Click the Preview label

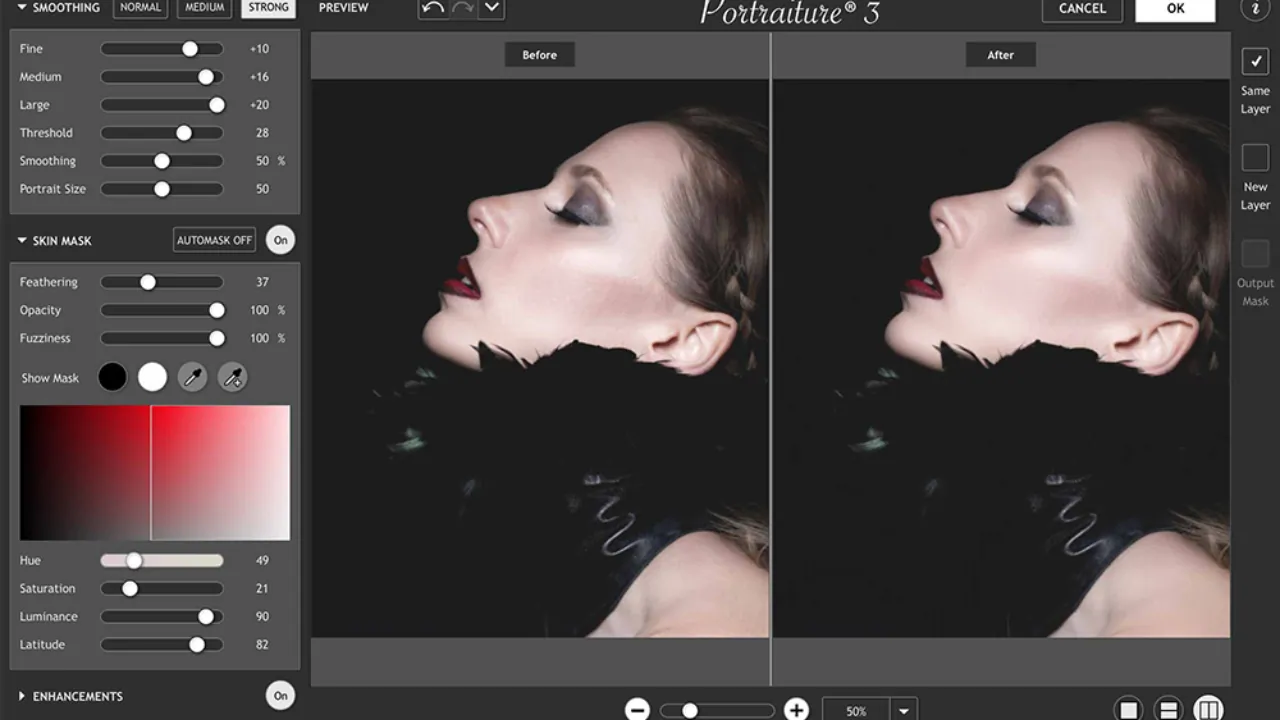tap(344, 8)
